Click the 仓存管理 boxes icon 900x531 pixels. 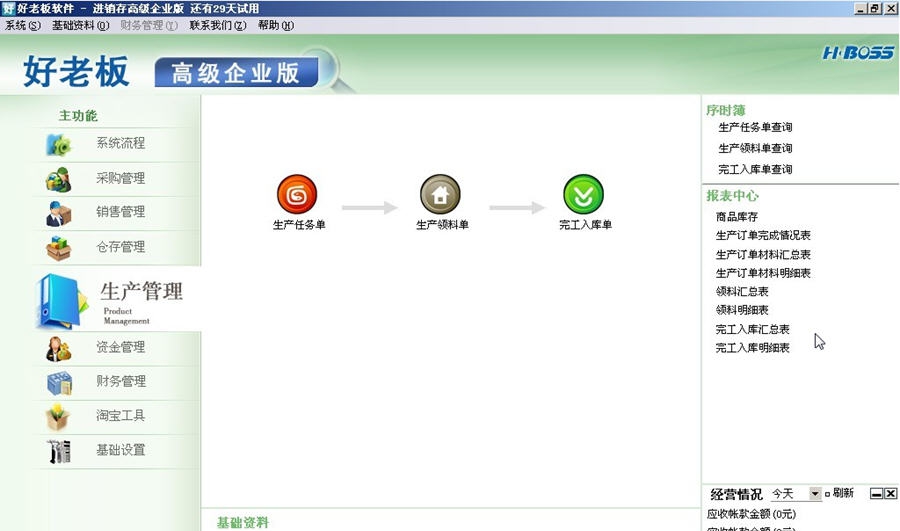58,248
